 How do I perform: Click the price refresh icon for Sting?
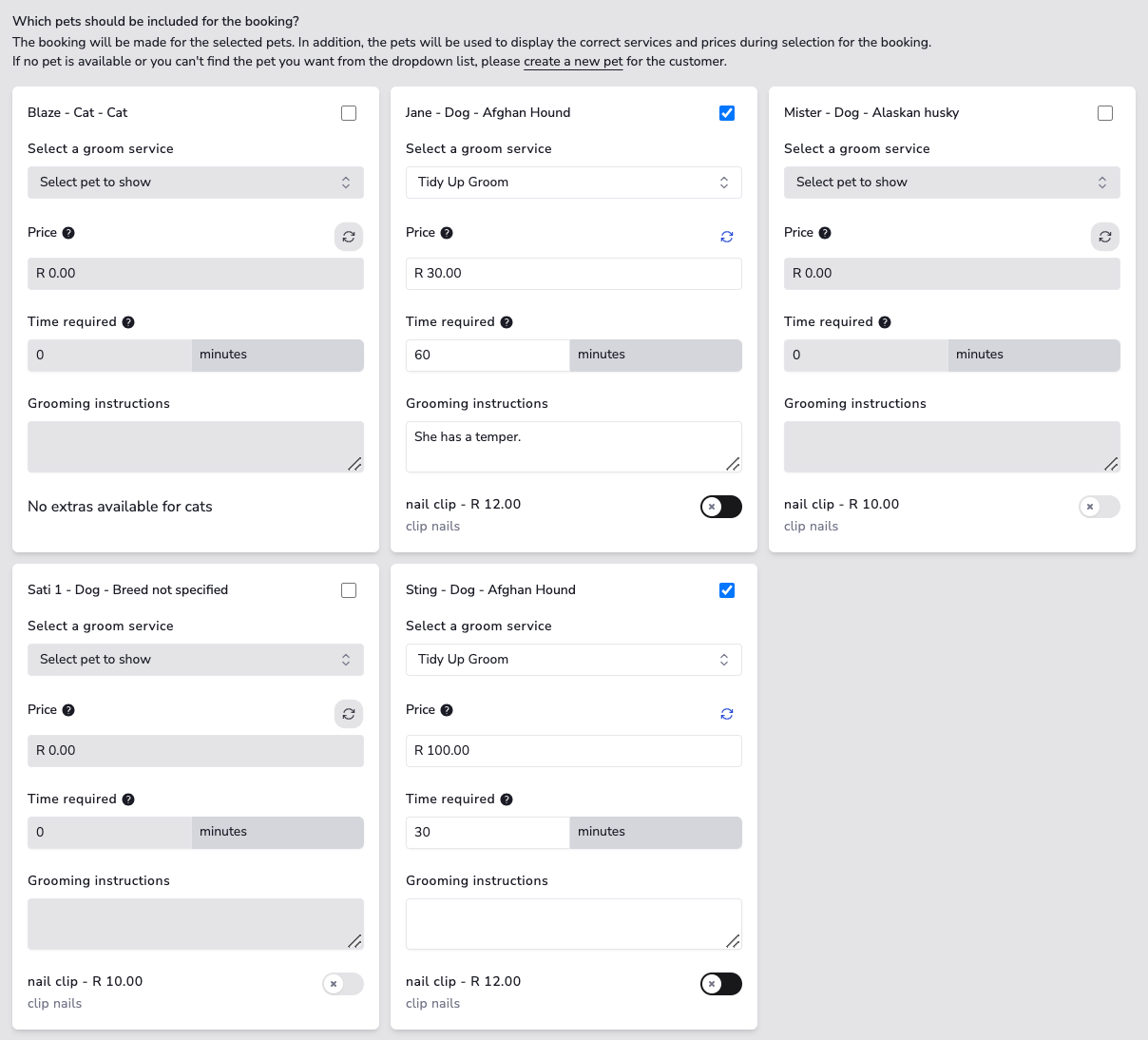(x=727, y=714)
